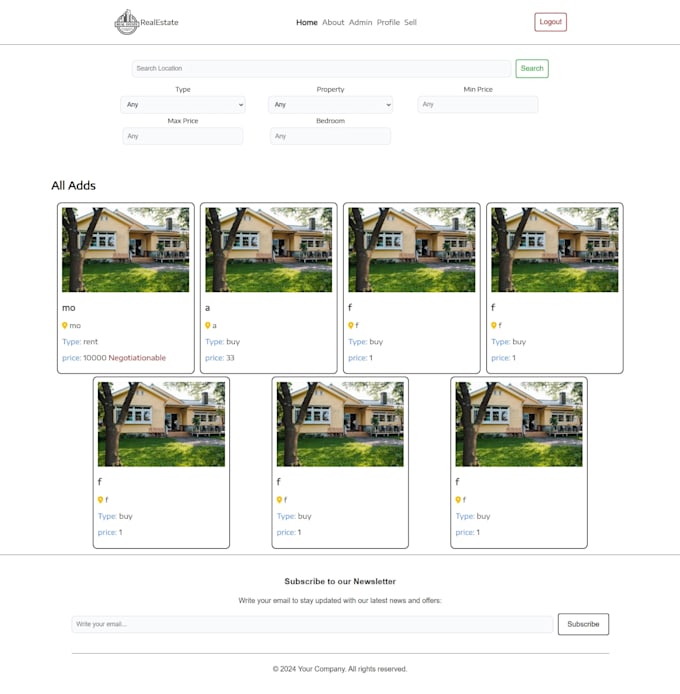Click the 'mo' listing title

coord(69,308)
